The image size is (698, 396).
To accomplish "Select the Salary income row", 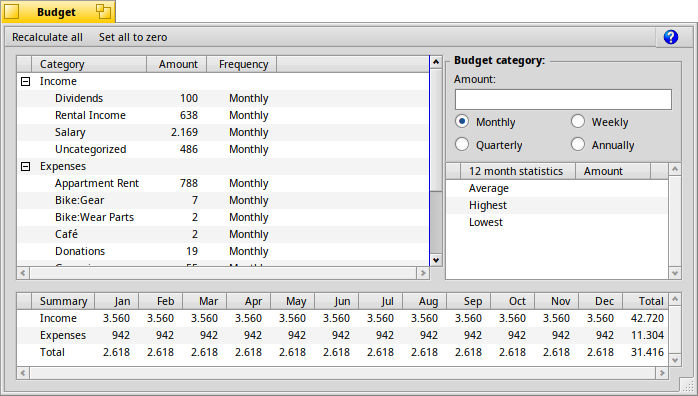I will click(223, 133).
